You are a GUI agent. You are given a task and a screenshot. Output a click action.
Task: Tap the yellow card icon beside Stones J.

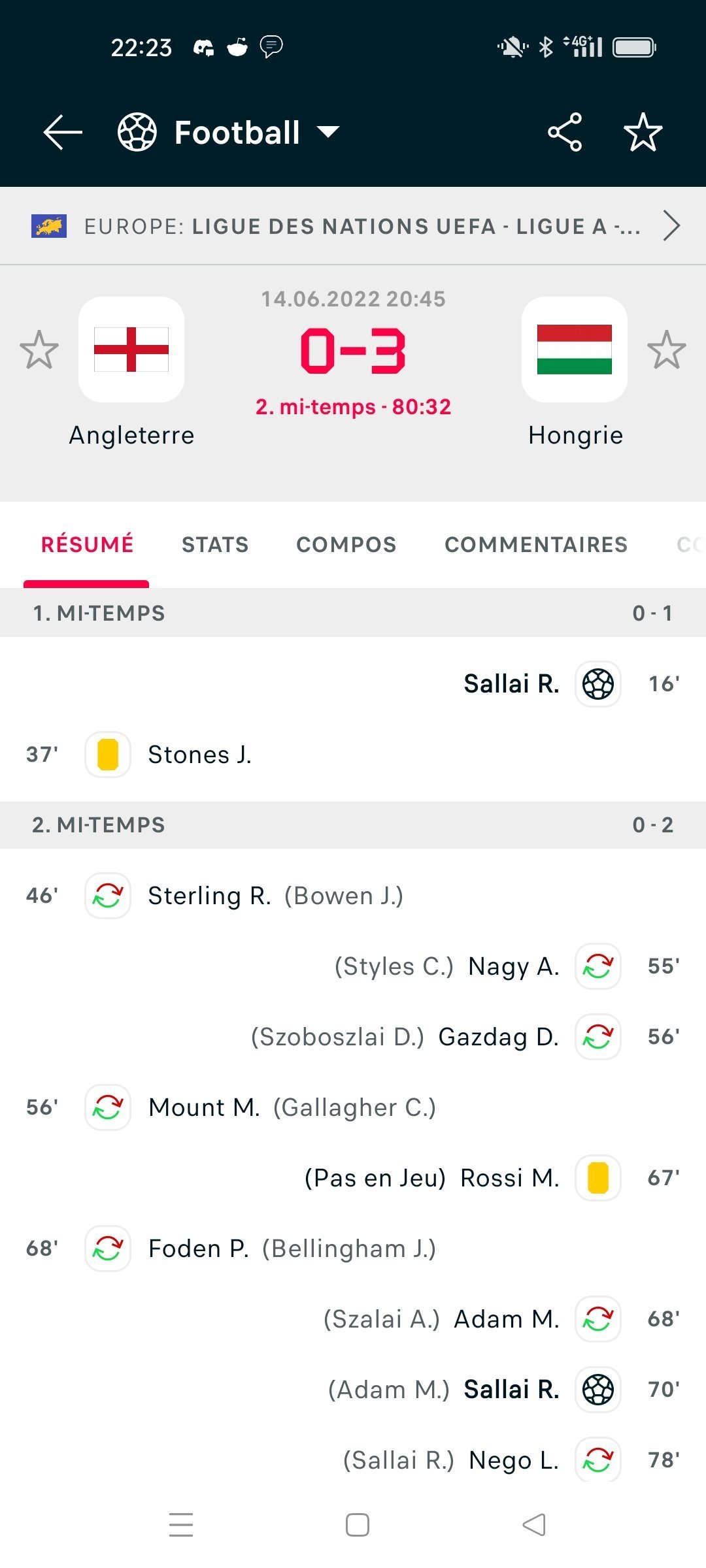click(x=108, y=755)
